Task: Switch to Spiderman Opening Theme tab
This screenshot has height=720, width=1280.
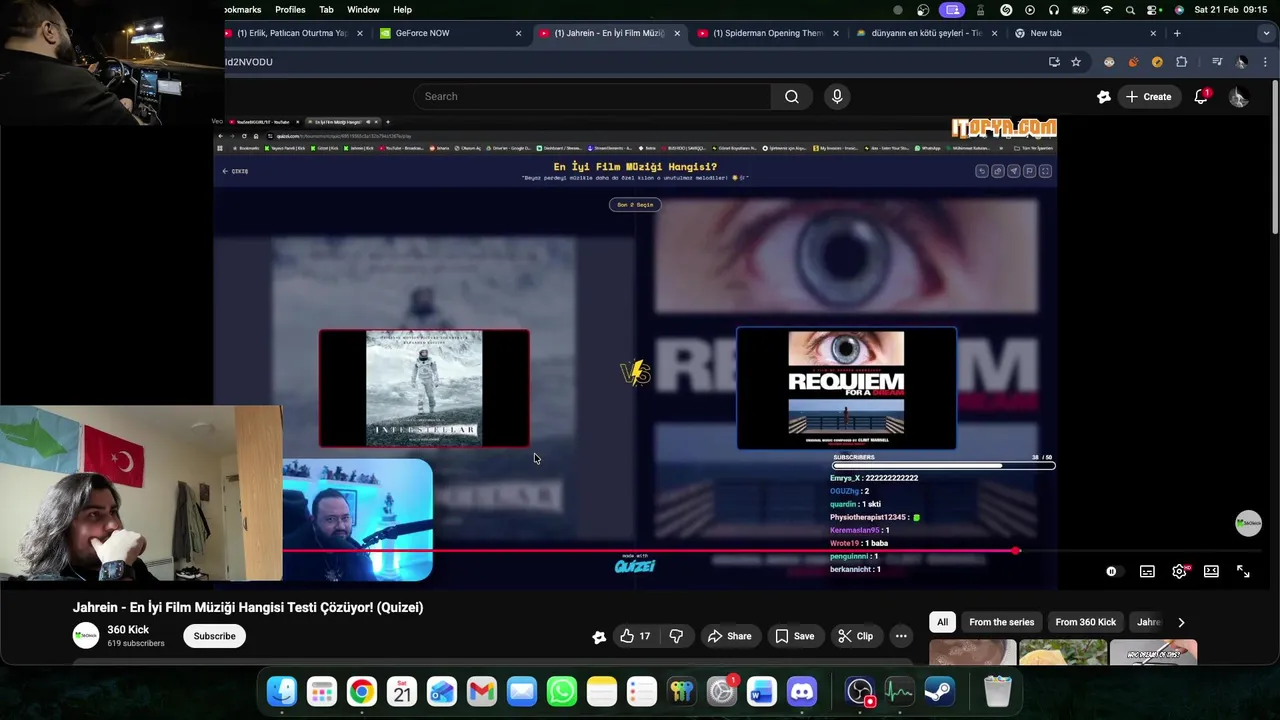Action: pyautogui.click(x=766, y=33)
